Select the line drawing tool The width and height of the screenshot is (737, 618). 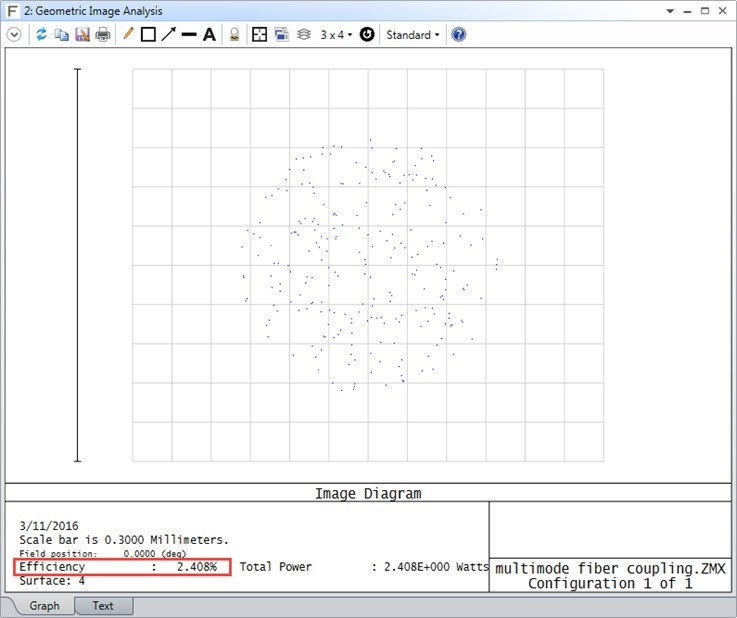(x=188, y=35)
